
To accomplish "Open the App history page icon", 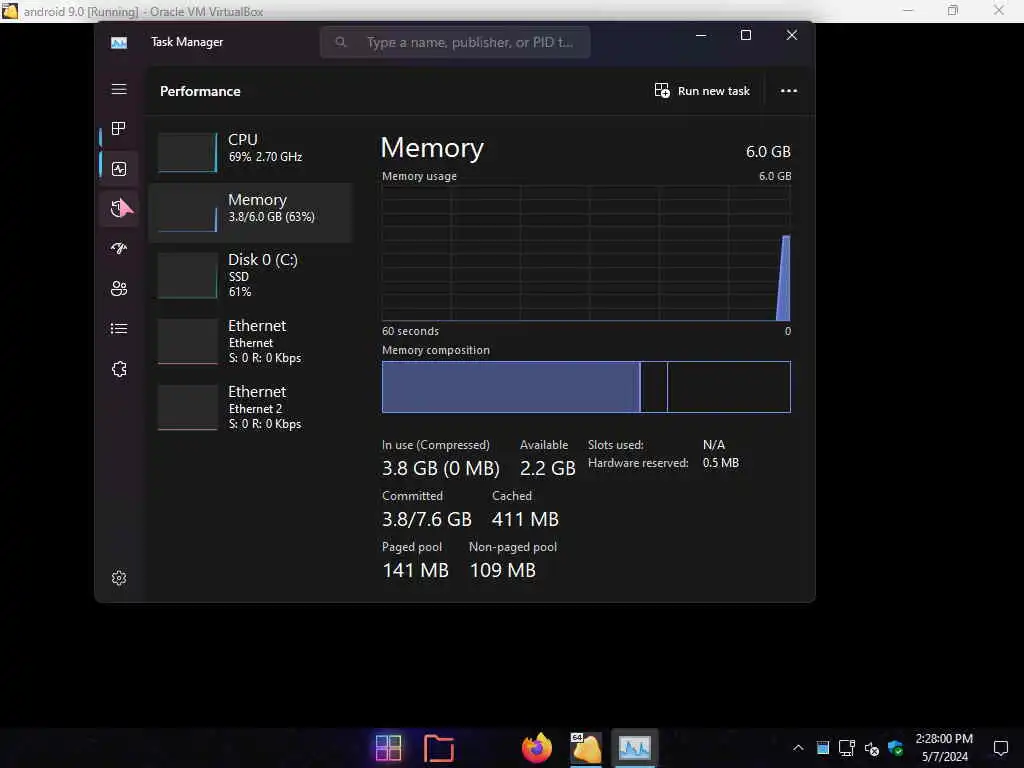I will [x=119, y=209].
